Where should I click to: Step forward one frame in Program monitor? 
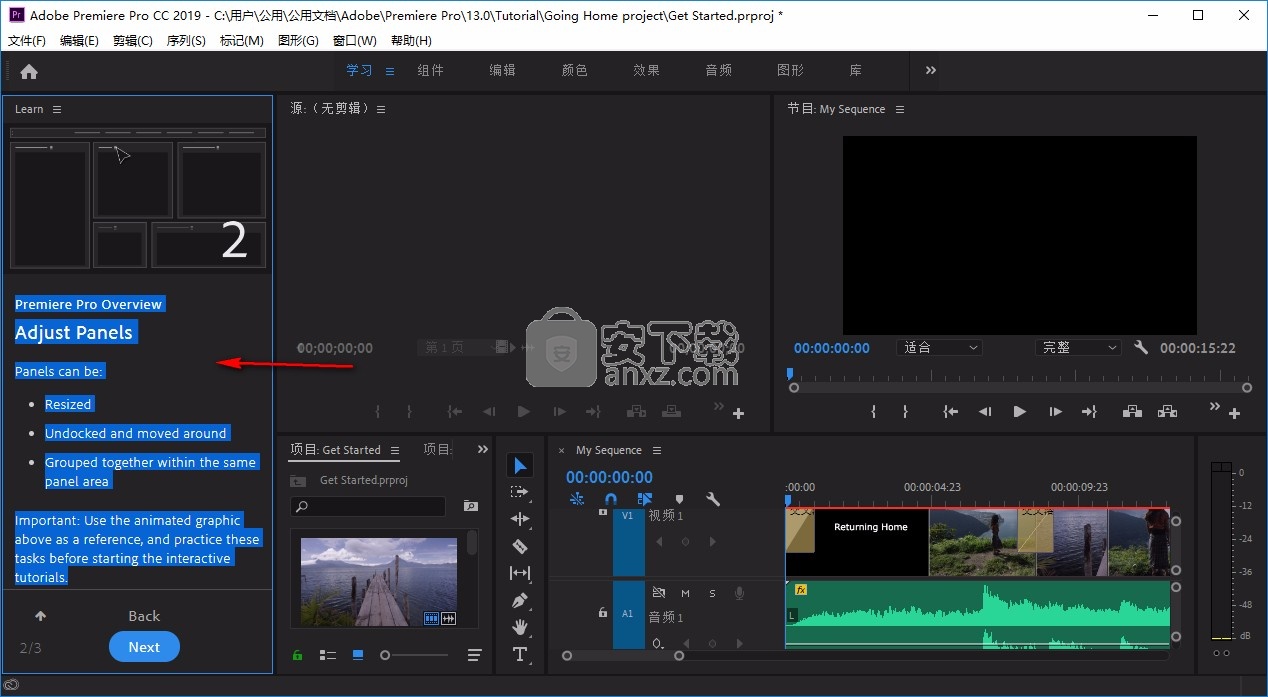[1055, 411]
